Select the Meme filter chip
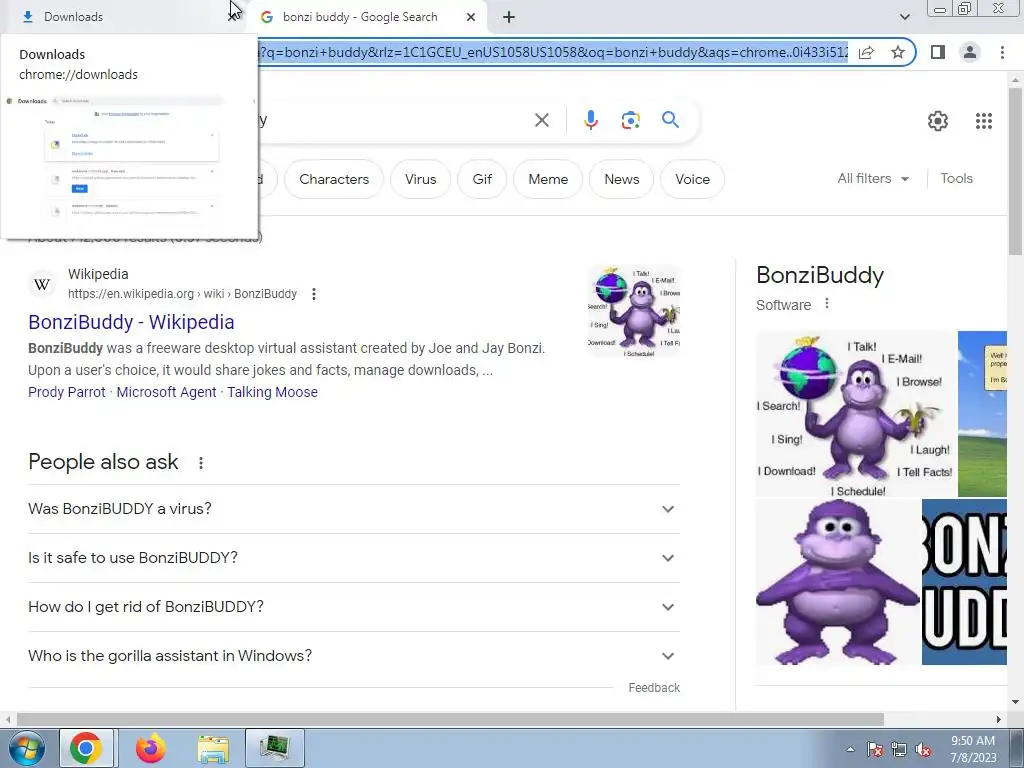The image size is (1024, 768). (548, 179)
